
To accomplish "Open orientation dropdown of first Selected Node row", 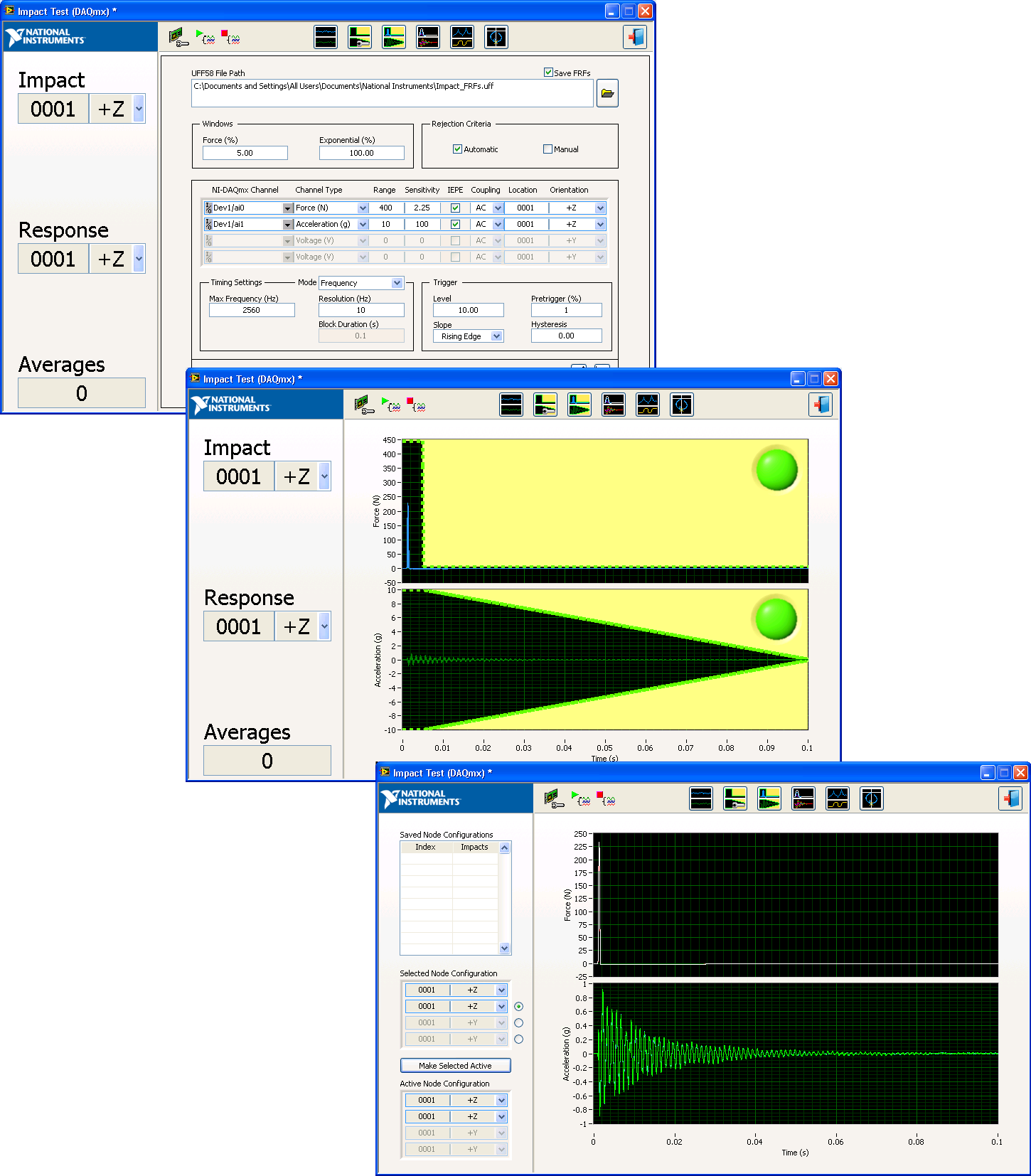I will [501, 990].
